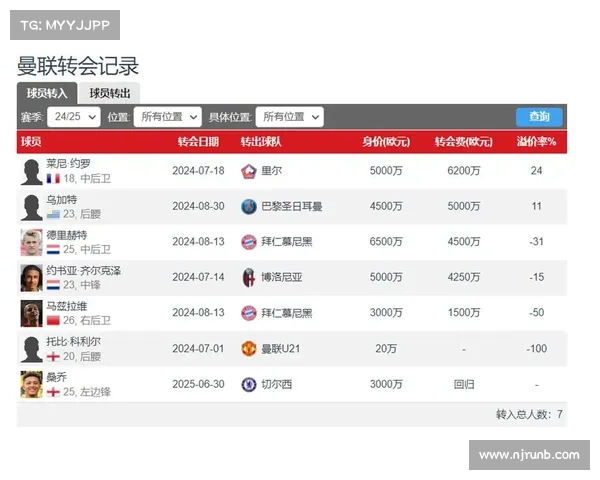Switch to the 球员转入 tab
600x480 pixels.
click(47, 93)
